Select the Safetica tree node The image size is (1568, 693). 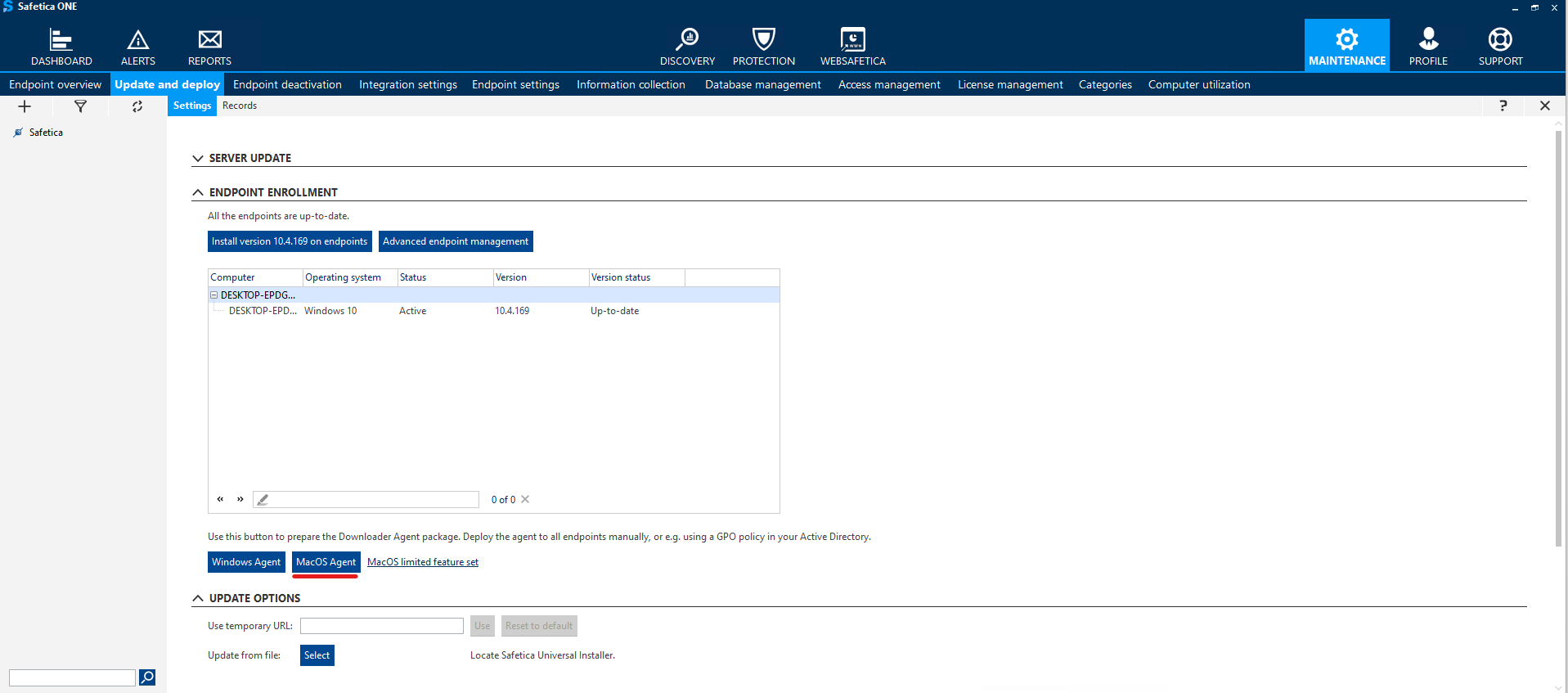[x=46, y=133]
